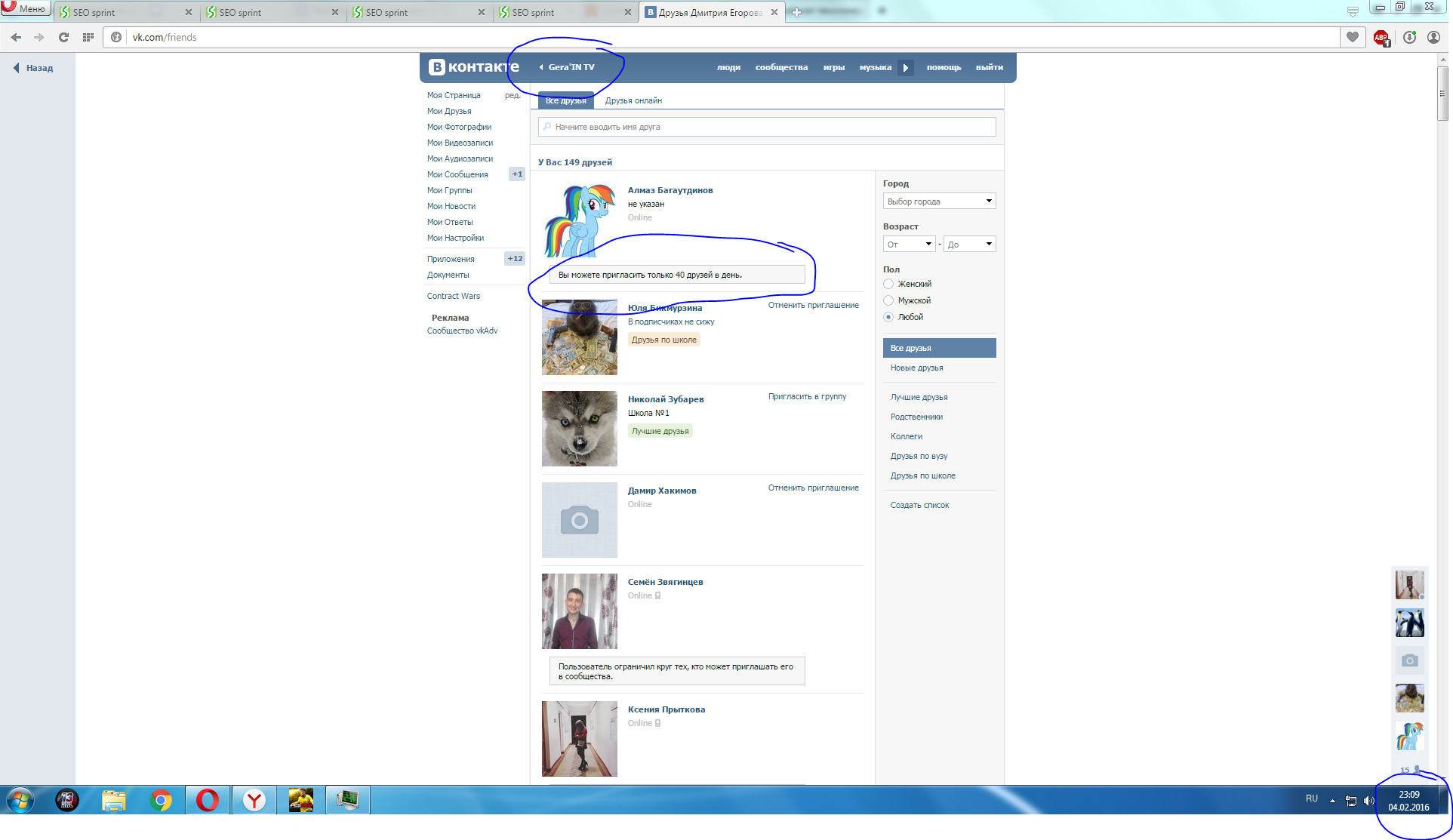Launch Google Chrome from the taskbar

[161, 800]
